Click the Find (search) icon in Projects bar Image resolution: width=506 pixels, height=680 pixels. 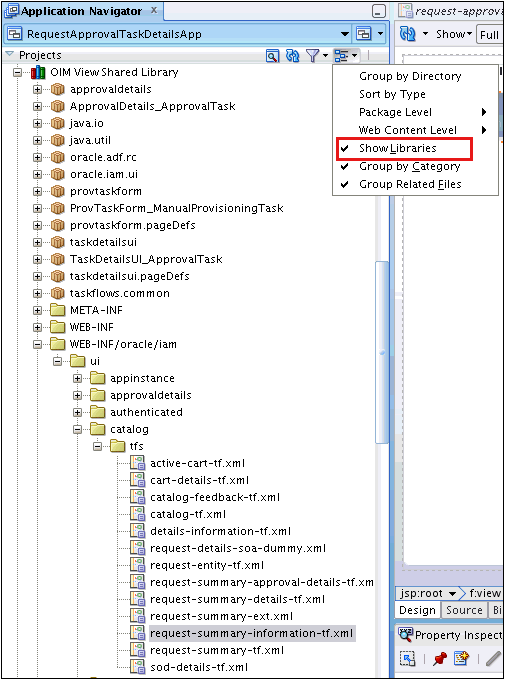[272, 56]
